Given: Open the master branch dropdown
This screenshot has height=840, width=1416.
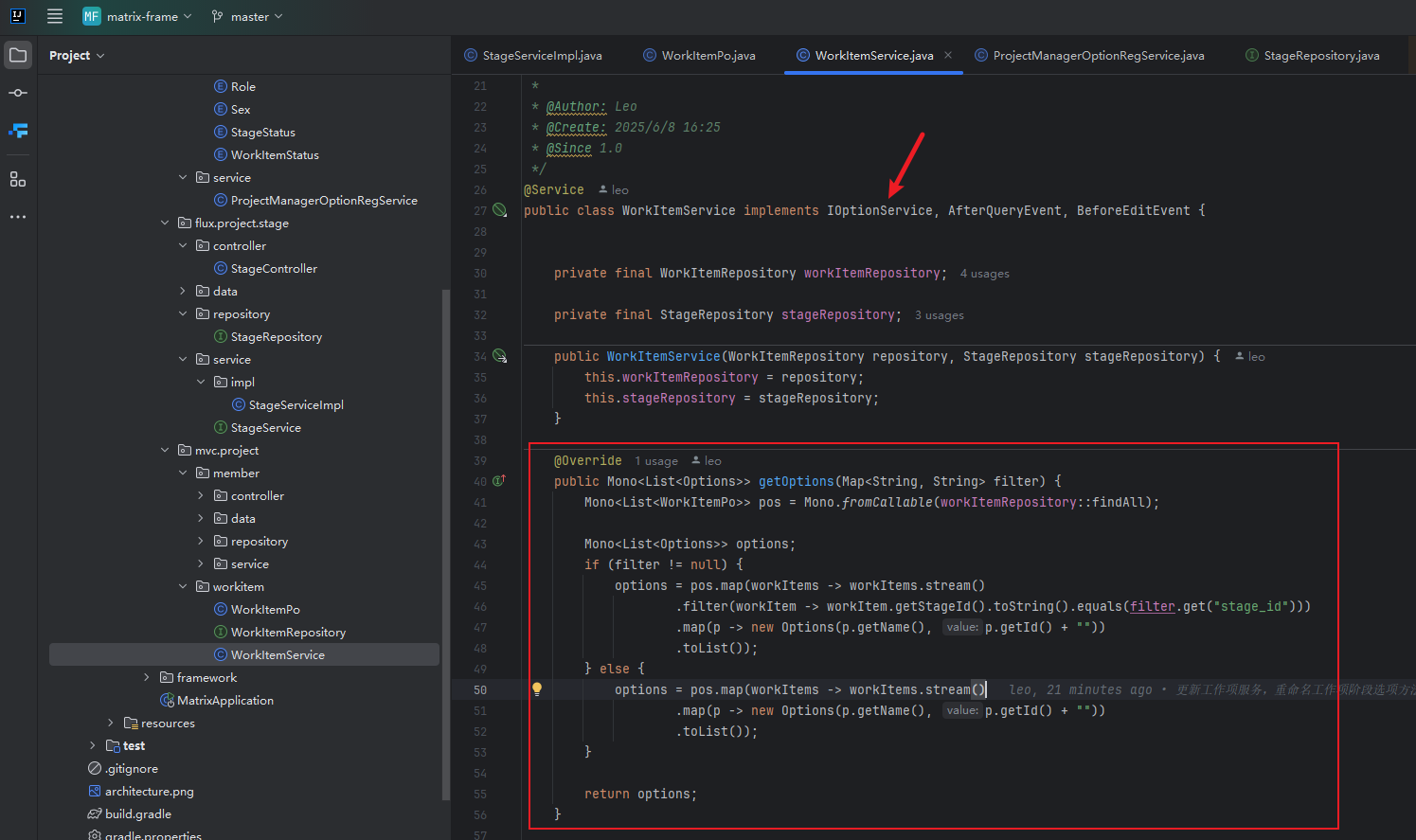Looking at the screenshot, I should (x=246, y=16).
